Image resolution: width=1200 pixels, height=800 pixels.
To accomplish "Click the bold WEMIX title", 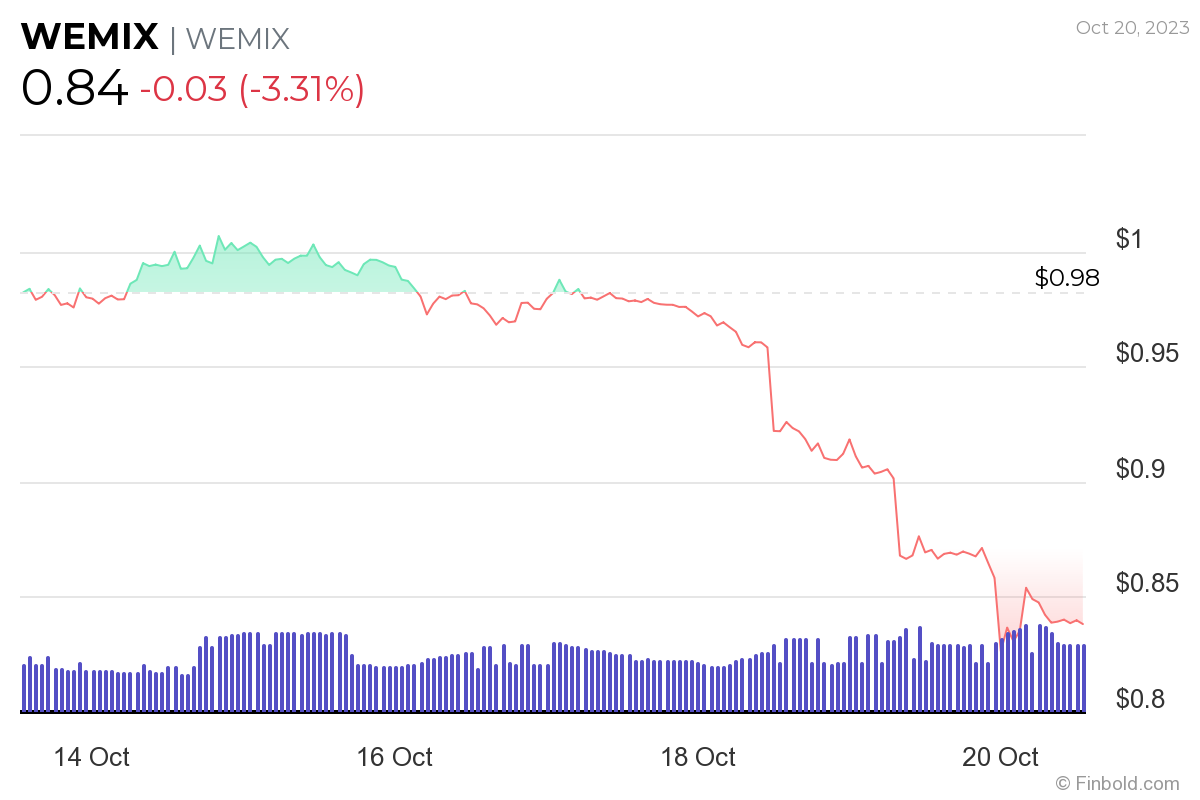I will click(x=90, y=37).
